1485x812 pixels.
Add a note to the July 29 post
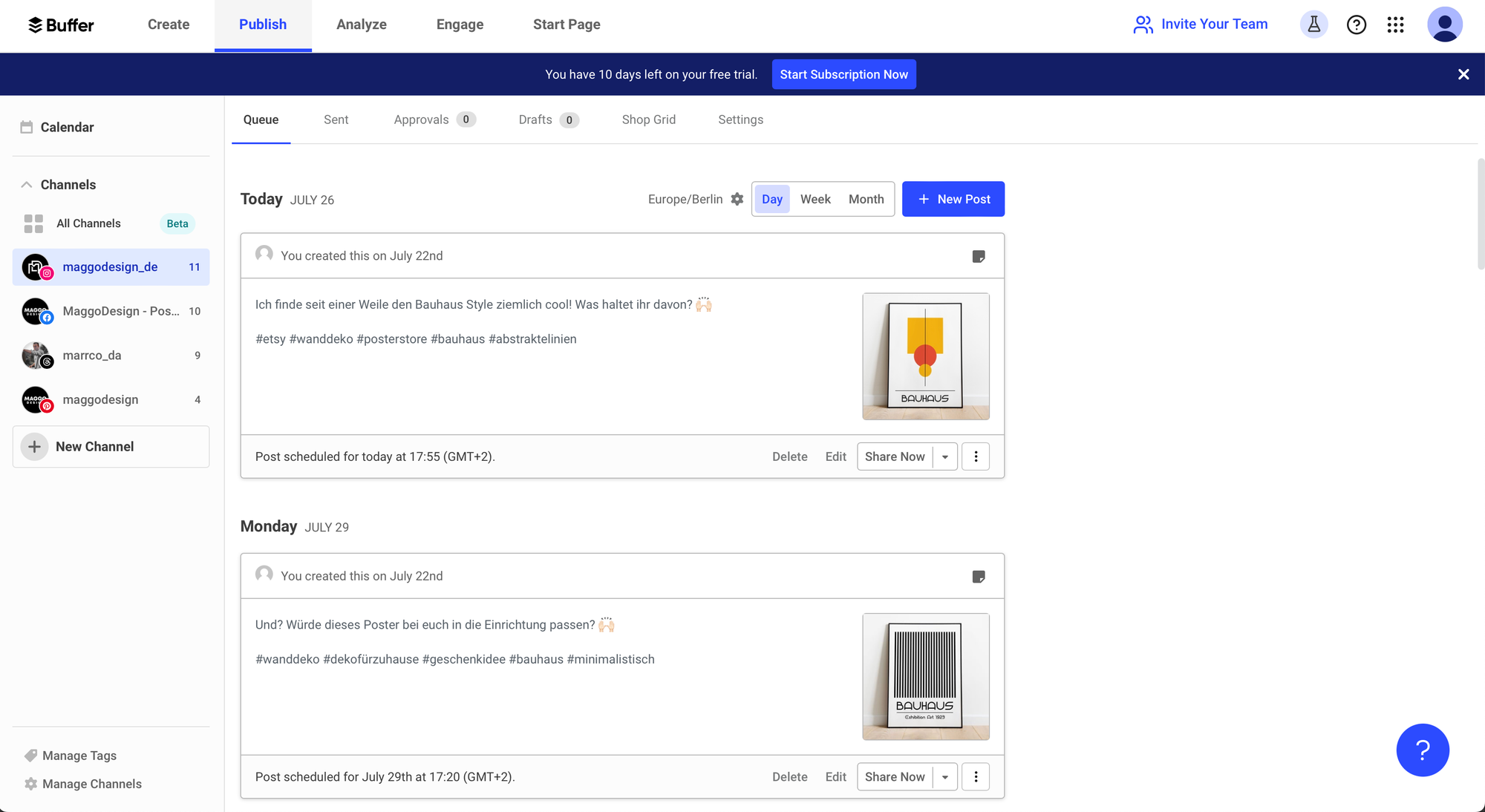[x=978, y=577]
